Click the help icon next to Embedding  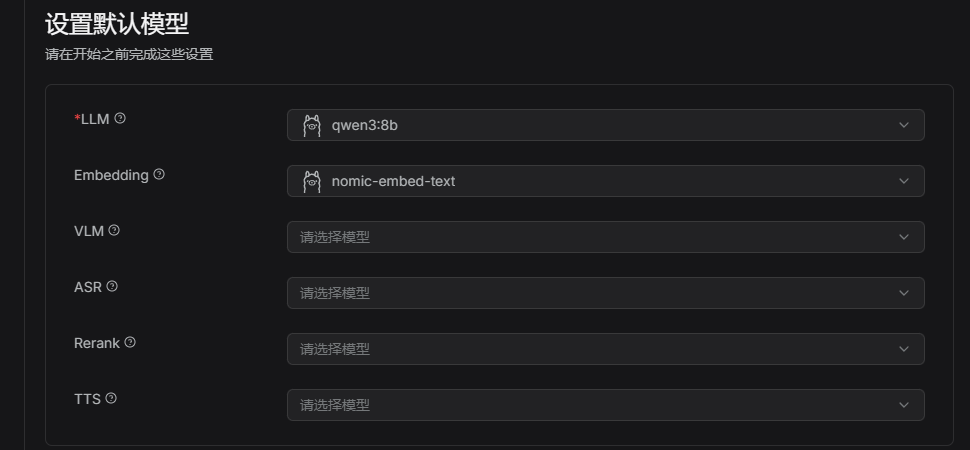coord(159,175)
